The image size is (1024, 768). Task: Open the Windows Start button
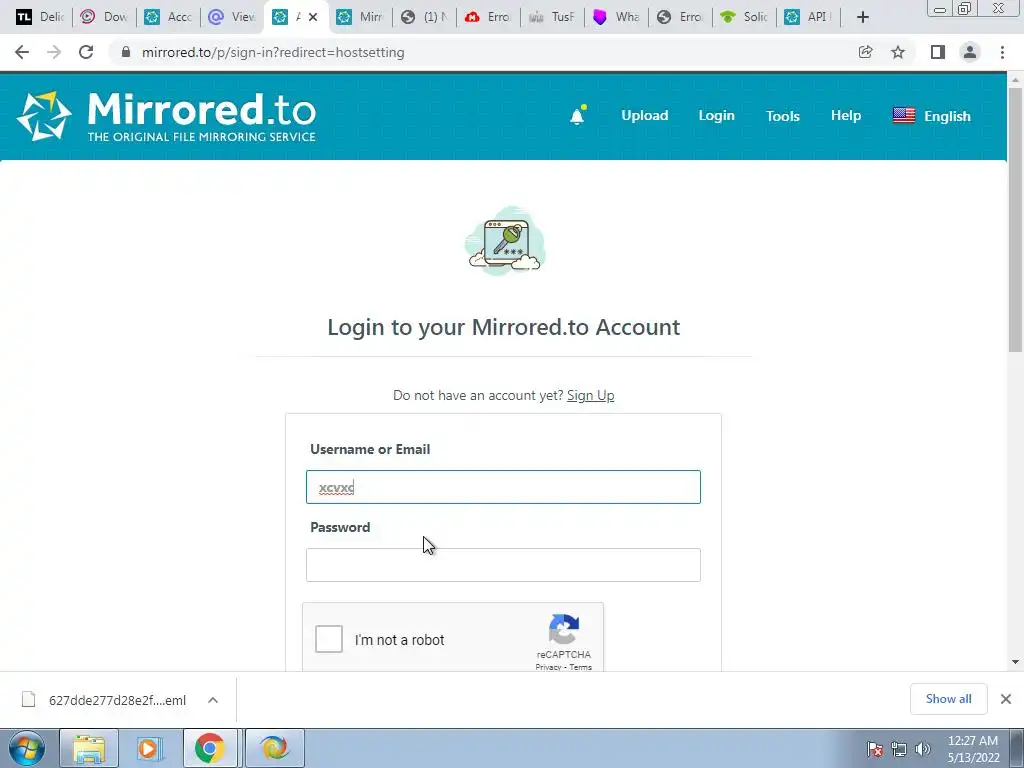coord(27,748)
